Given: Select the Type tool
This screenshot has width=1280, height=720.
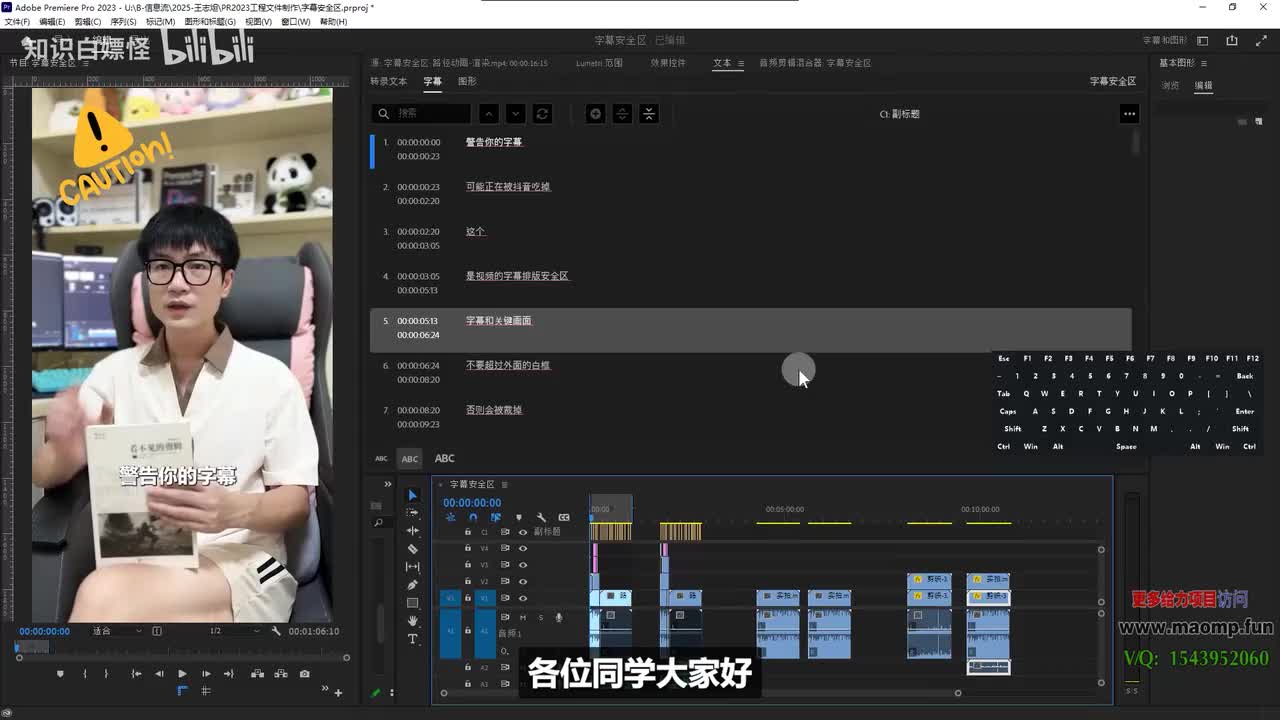Looking at the screenshot, I should coord(412,639).
